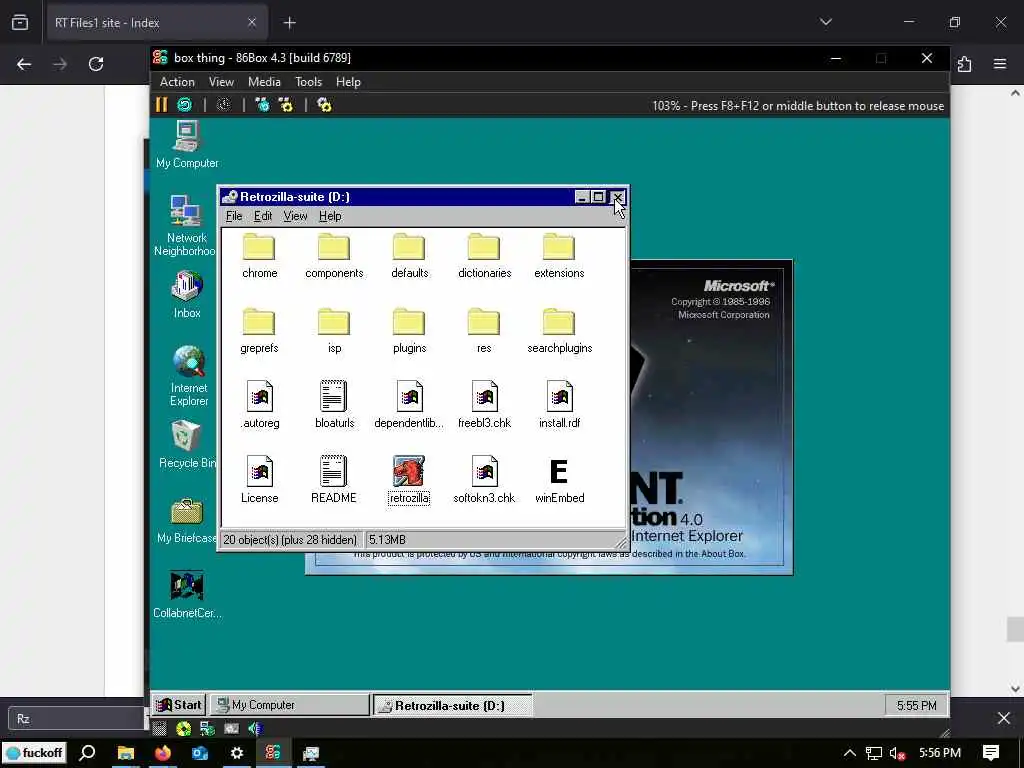Open the 86Box Action menu
Viewport: 1024px width, 768px height.
pos(177,82)
